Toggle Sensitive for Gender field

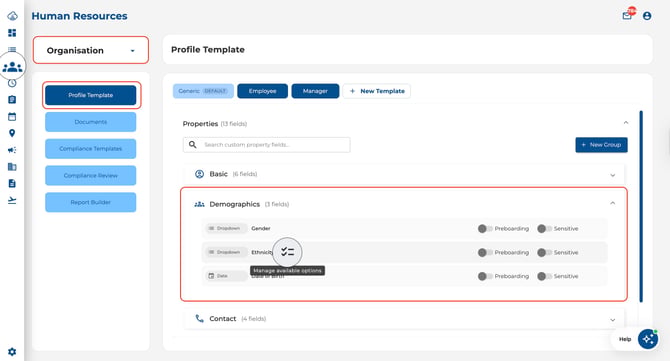click(x=544, y=229)
